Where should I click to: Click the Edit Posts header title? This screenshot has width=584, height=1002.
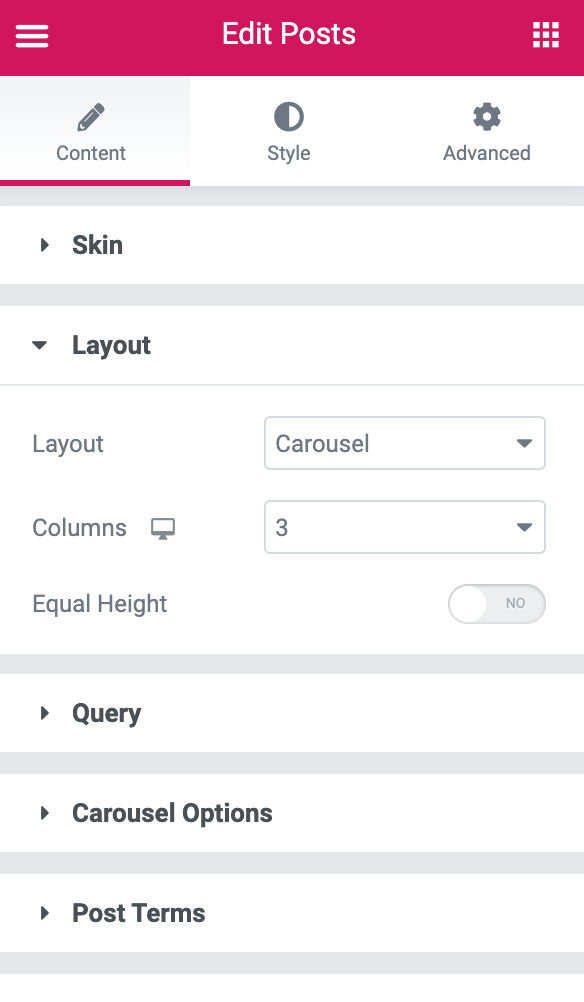289,34
